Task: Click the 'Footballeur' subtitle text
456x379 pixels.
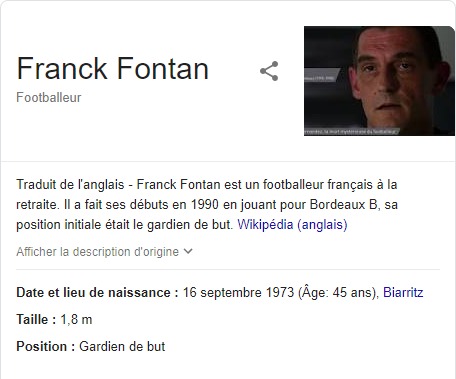Action: coord(49,98)
